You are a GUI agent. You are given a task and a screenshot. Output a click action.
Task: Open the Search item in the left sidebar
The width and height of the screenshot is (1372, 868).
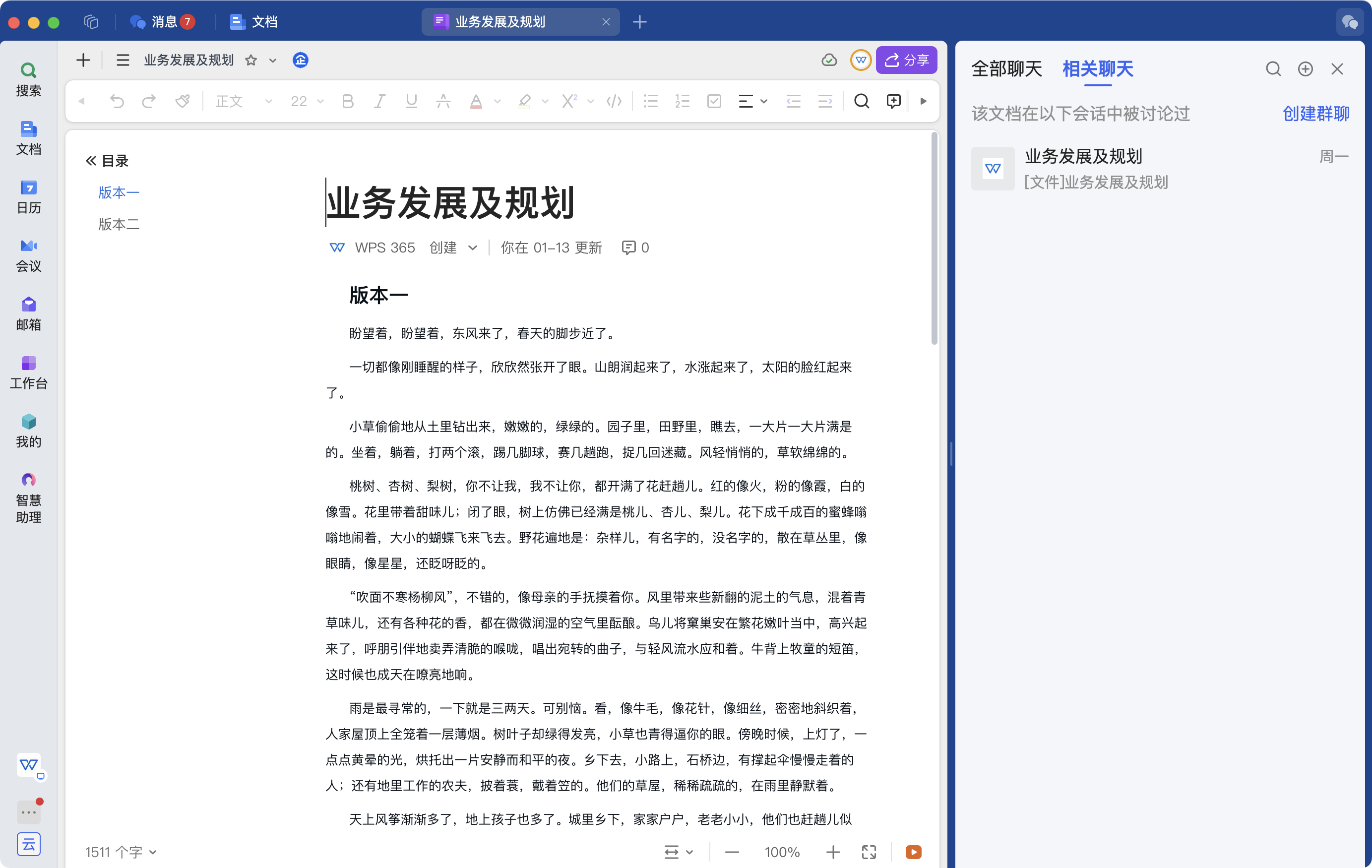pos(28,79)
